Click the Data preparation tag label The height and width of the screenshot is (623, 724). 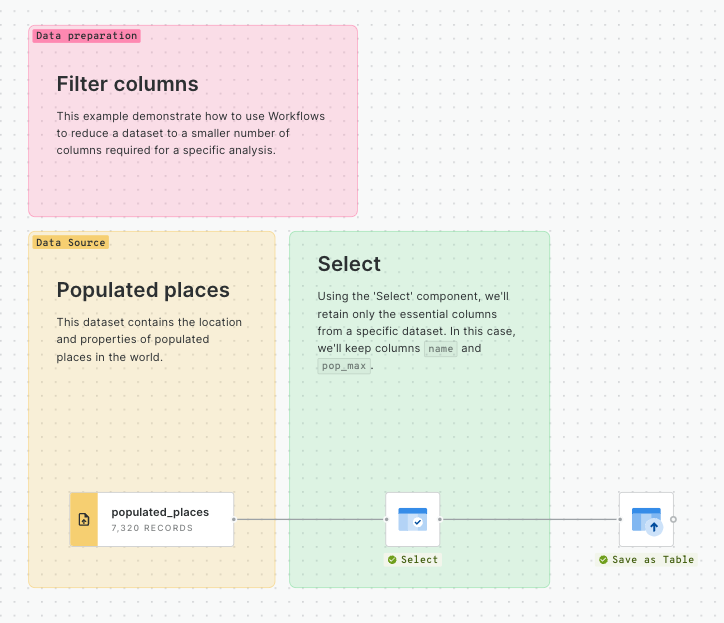tap(86, 36)
